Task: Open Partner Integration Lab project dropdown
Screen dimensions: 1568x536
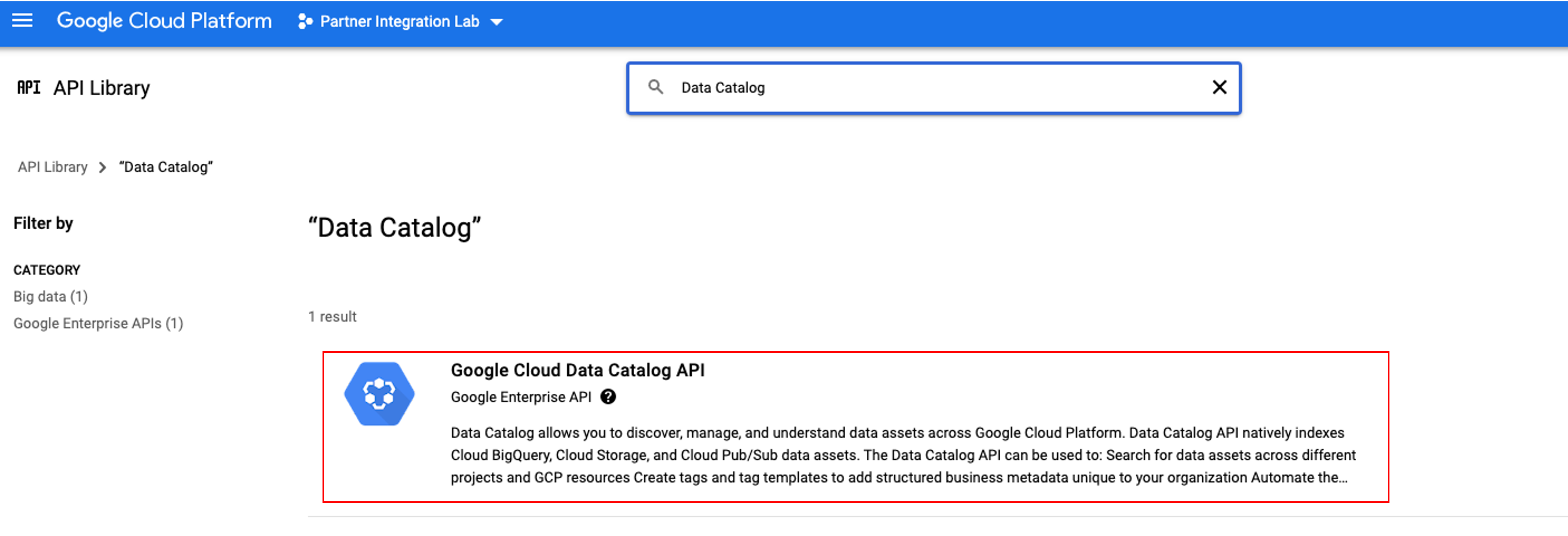Action: (399, 22)
